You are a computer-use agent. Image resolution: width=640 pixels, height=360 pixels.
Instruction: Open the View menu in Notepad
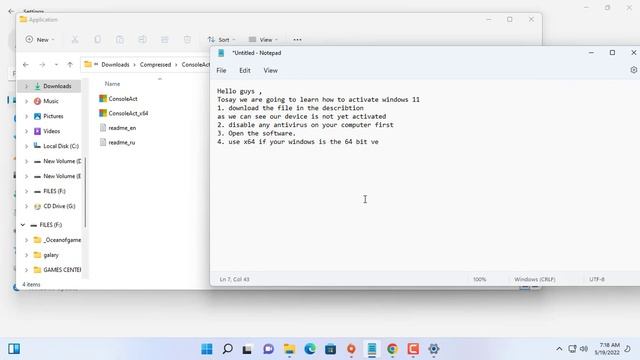(270, 71)
